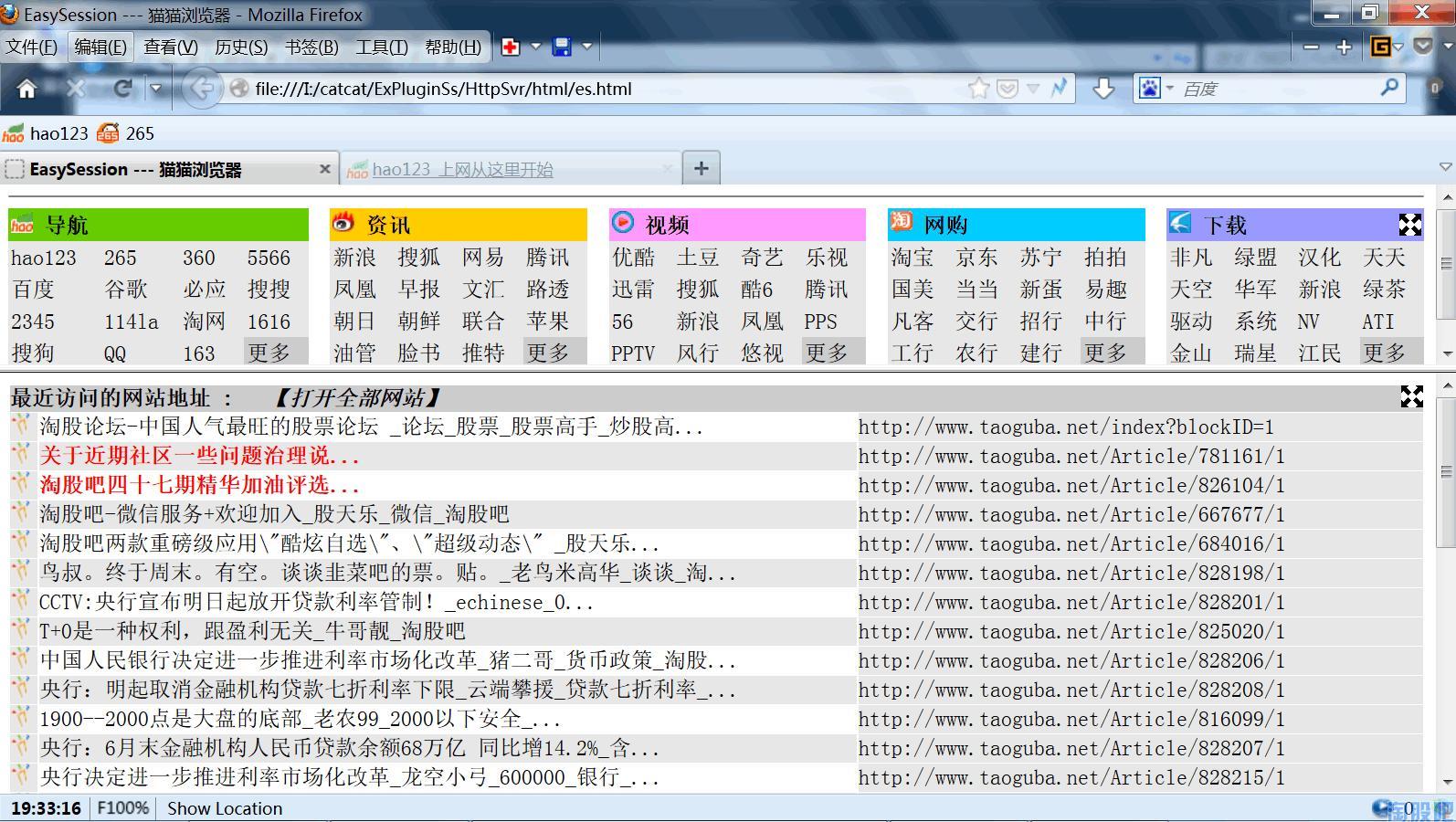Viewport: 1456px width, 822px height.
Task: Click the taoguba Article/828201/1 URL
Action: tap(1071, 603)
